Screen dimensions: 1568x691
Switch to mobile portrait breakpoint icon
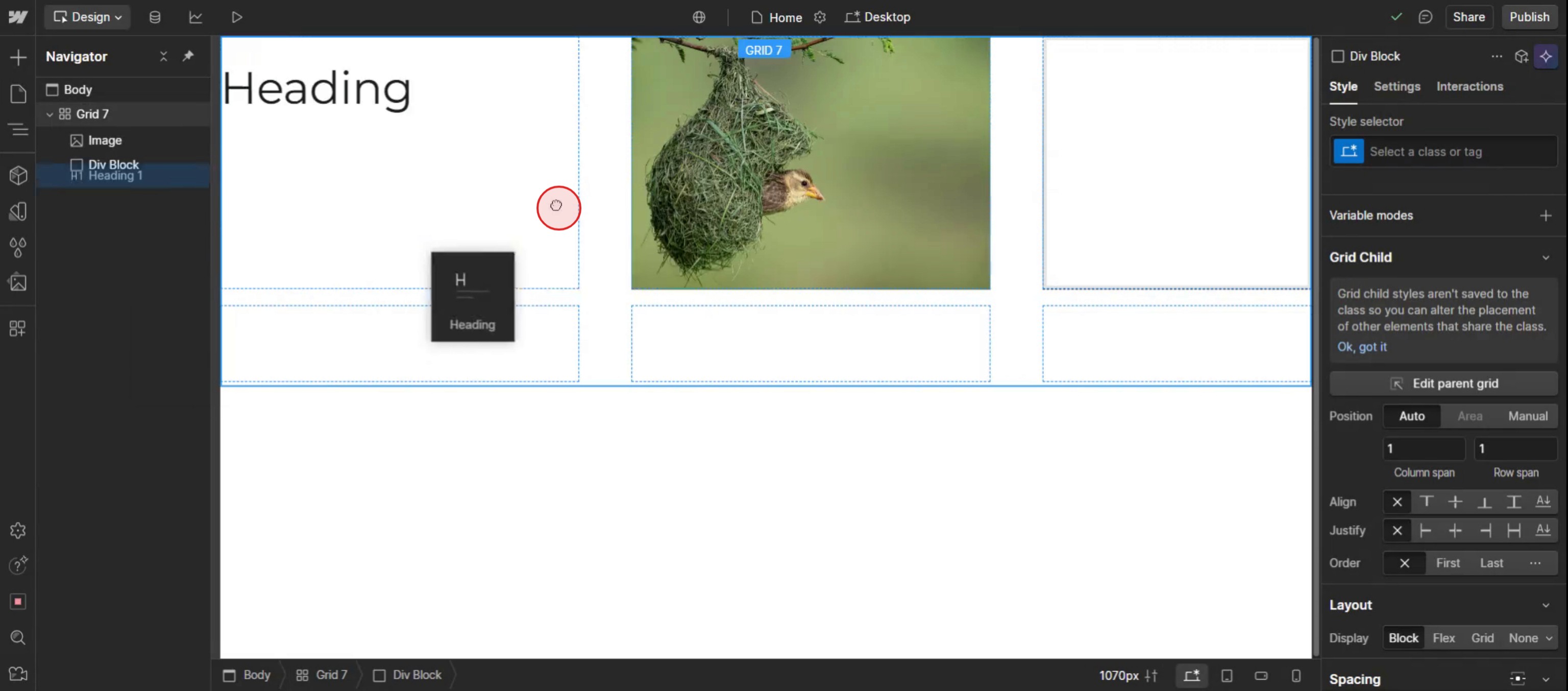point(1296,675)
